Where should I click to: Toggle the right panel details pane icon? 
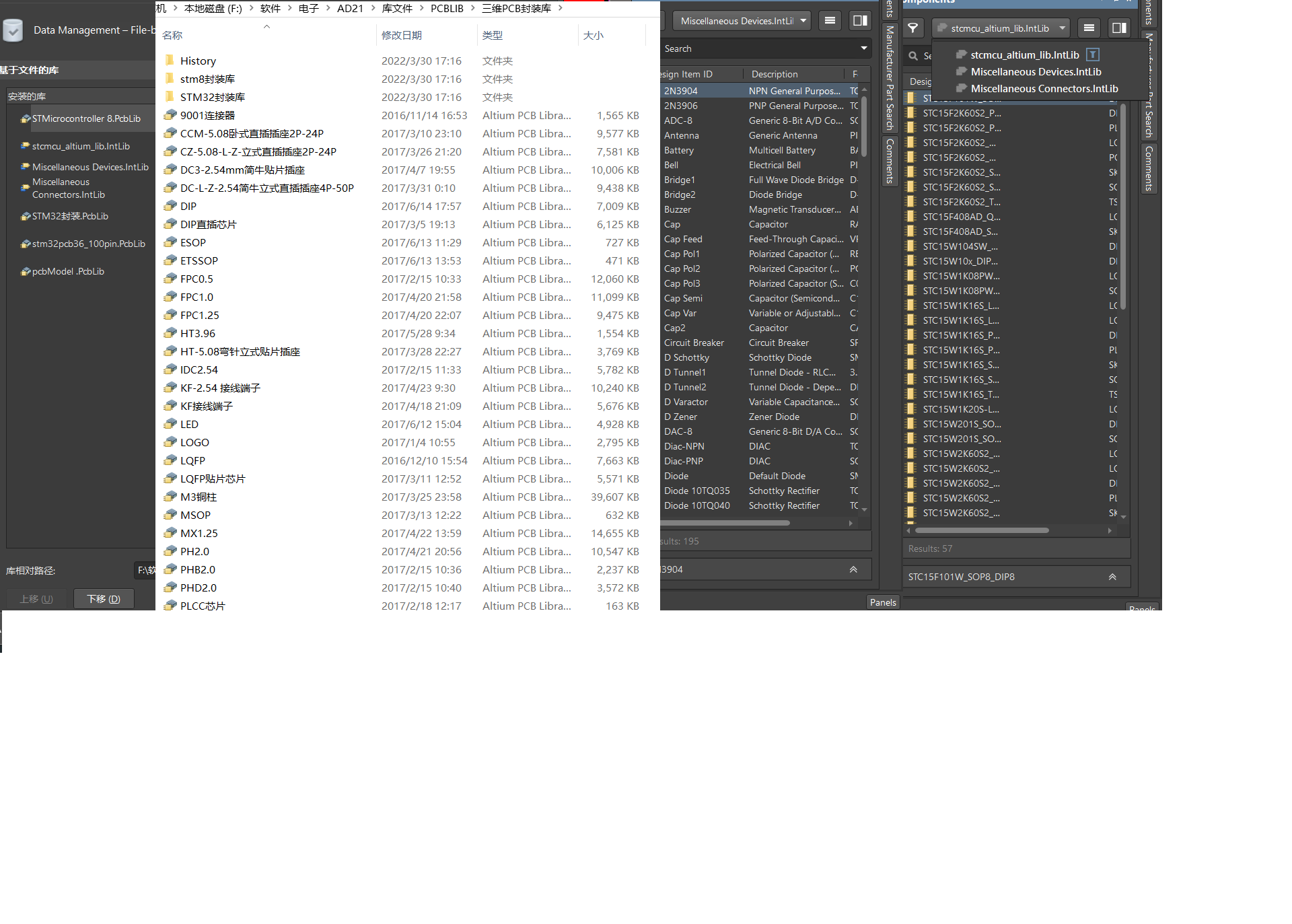pos(1119,28)
